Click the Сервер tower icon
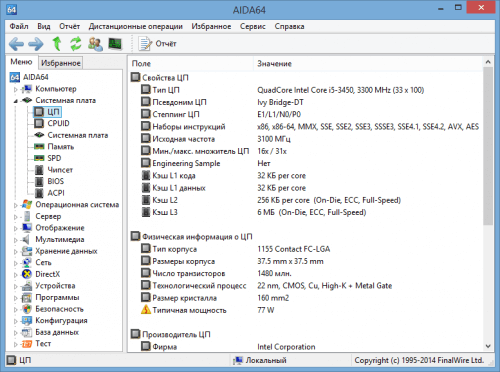The width and height of the screenshot is (500, 372). pyautogui.click(x=27, y=216)
